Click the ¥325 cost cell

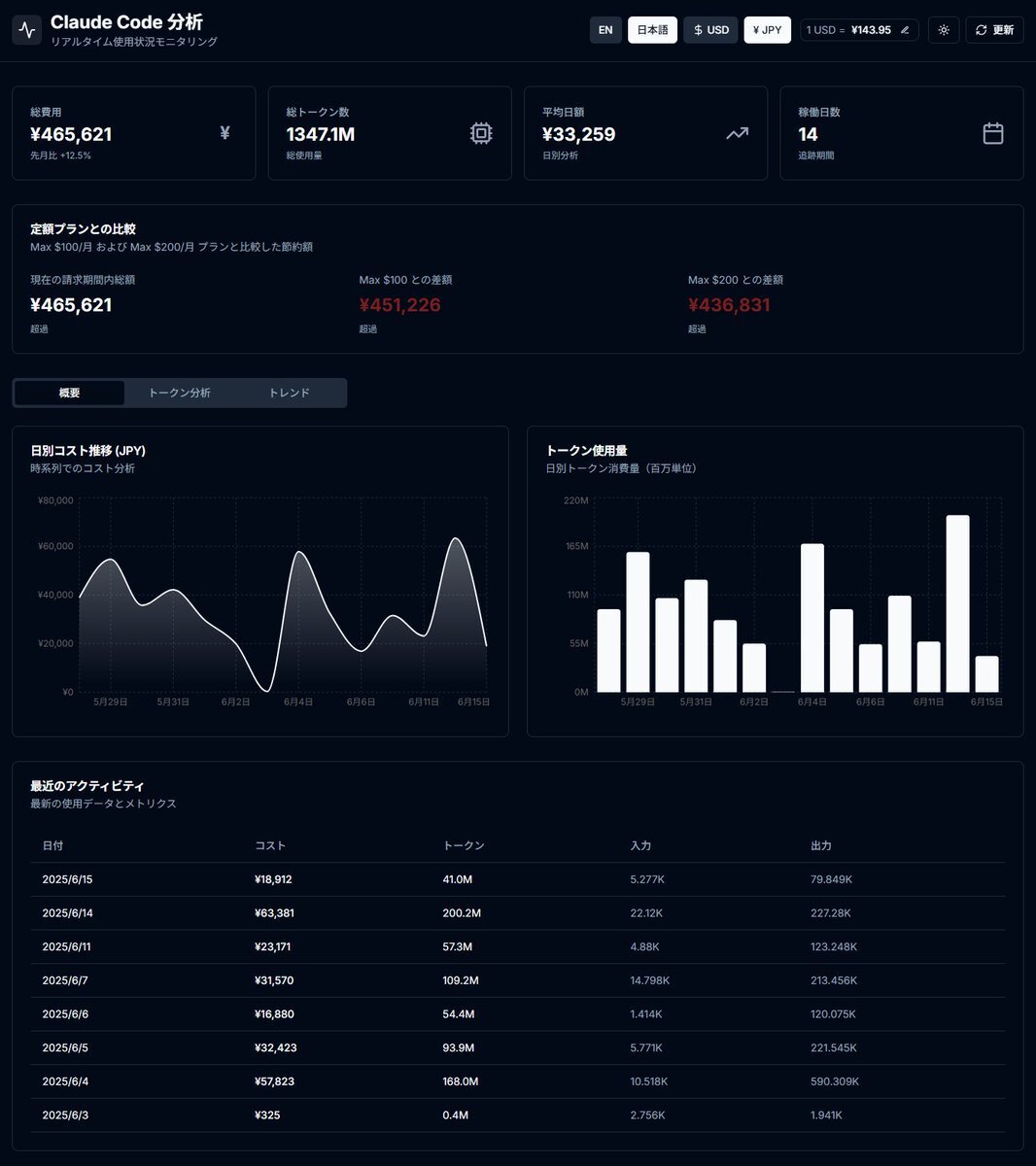click(267, 1115)
